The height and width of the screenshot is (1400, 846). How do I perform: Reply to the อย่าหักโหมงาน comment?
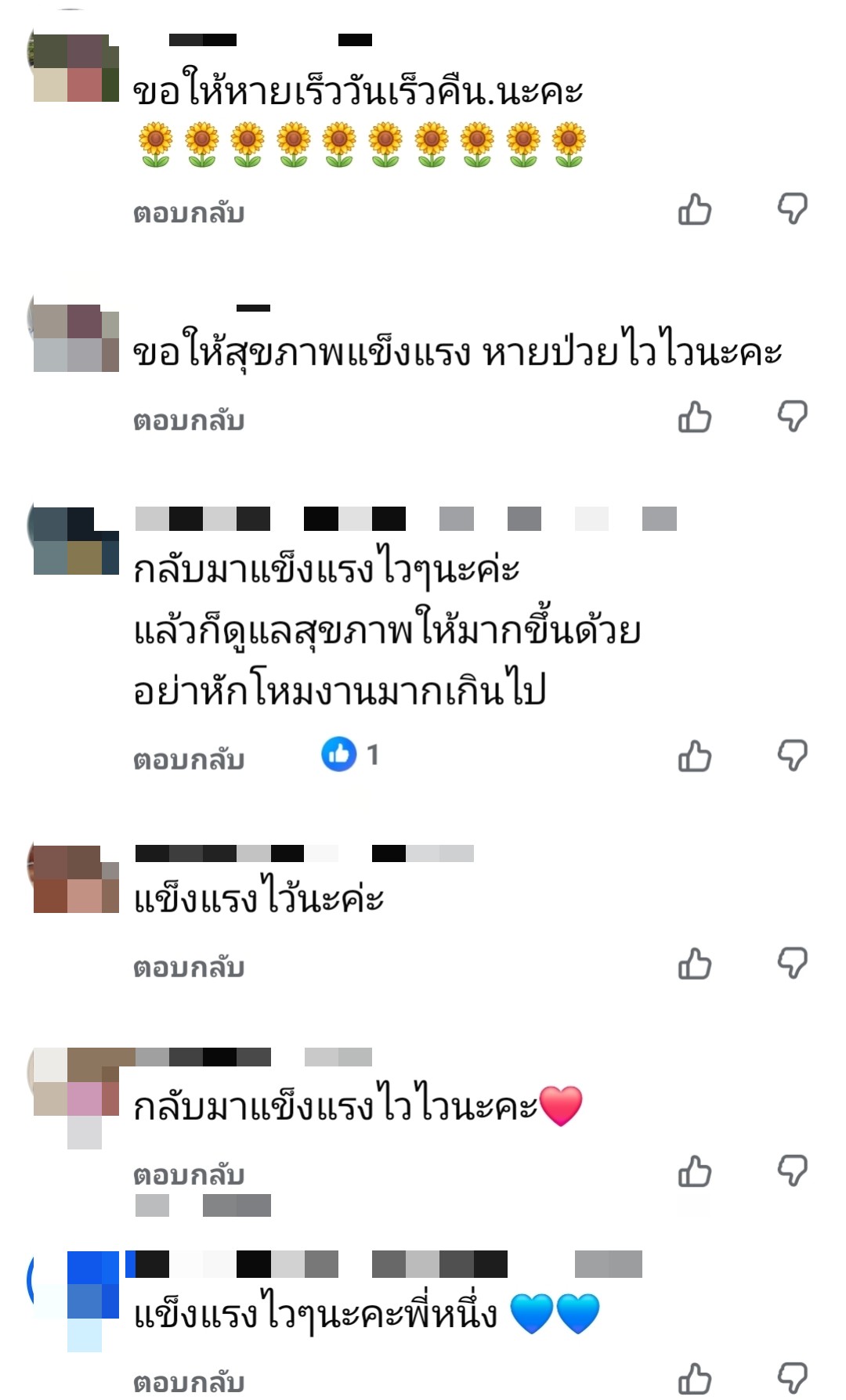[x=189, y=760]
